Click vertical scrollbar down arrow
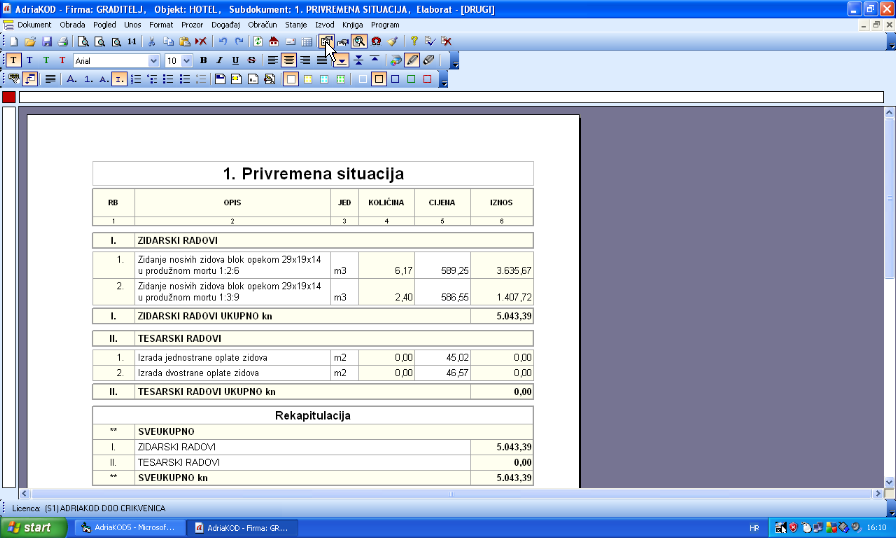The width and height of the screenshot is (896, 538). 890,482
